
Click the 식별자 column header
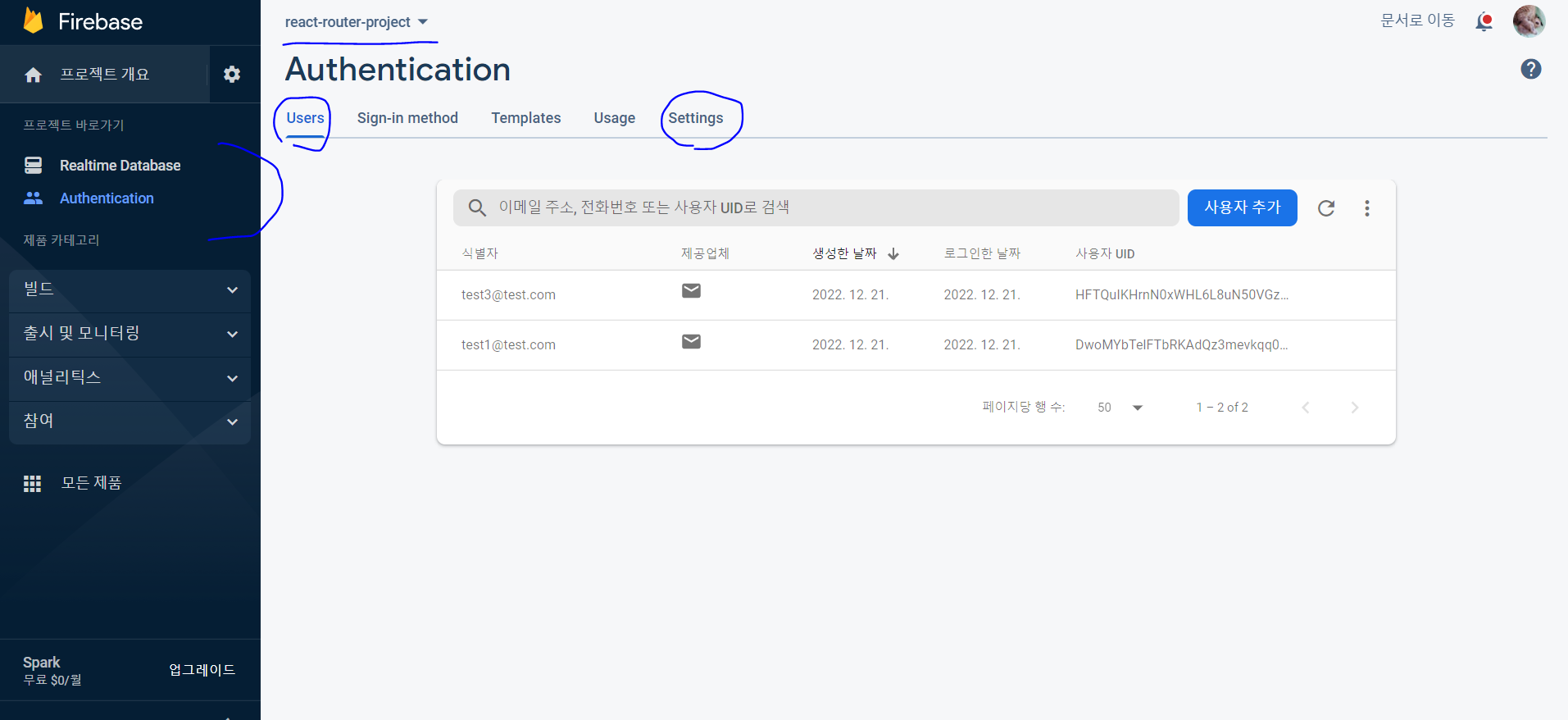(x=479, y=253)
